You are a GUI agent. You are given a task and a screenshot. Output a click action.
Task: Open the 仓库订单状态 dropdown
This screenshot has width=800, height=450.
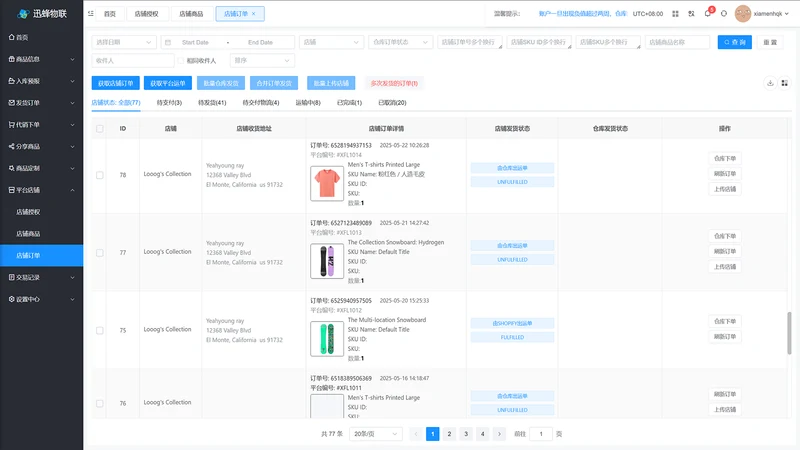[x=401, y=42]
